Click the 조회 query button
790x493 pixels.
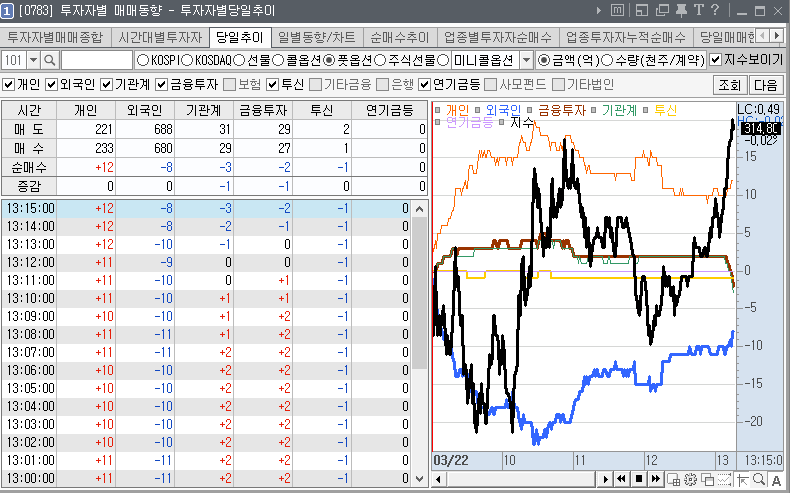tap(729, 85)
